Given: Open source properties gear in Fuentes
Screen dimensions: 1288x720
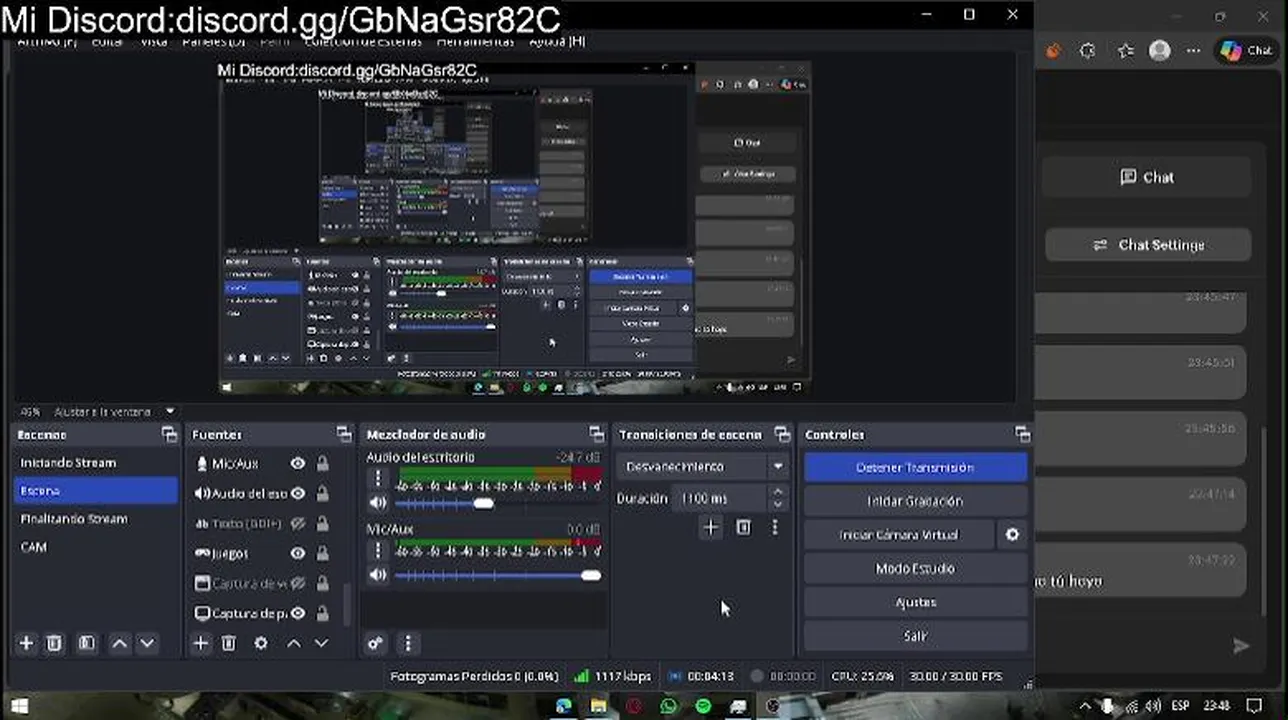Looking at the screenshot, I should 261,643.
